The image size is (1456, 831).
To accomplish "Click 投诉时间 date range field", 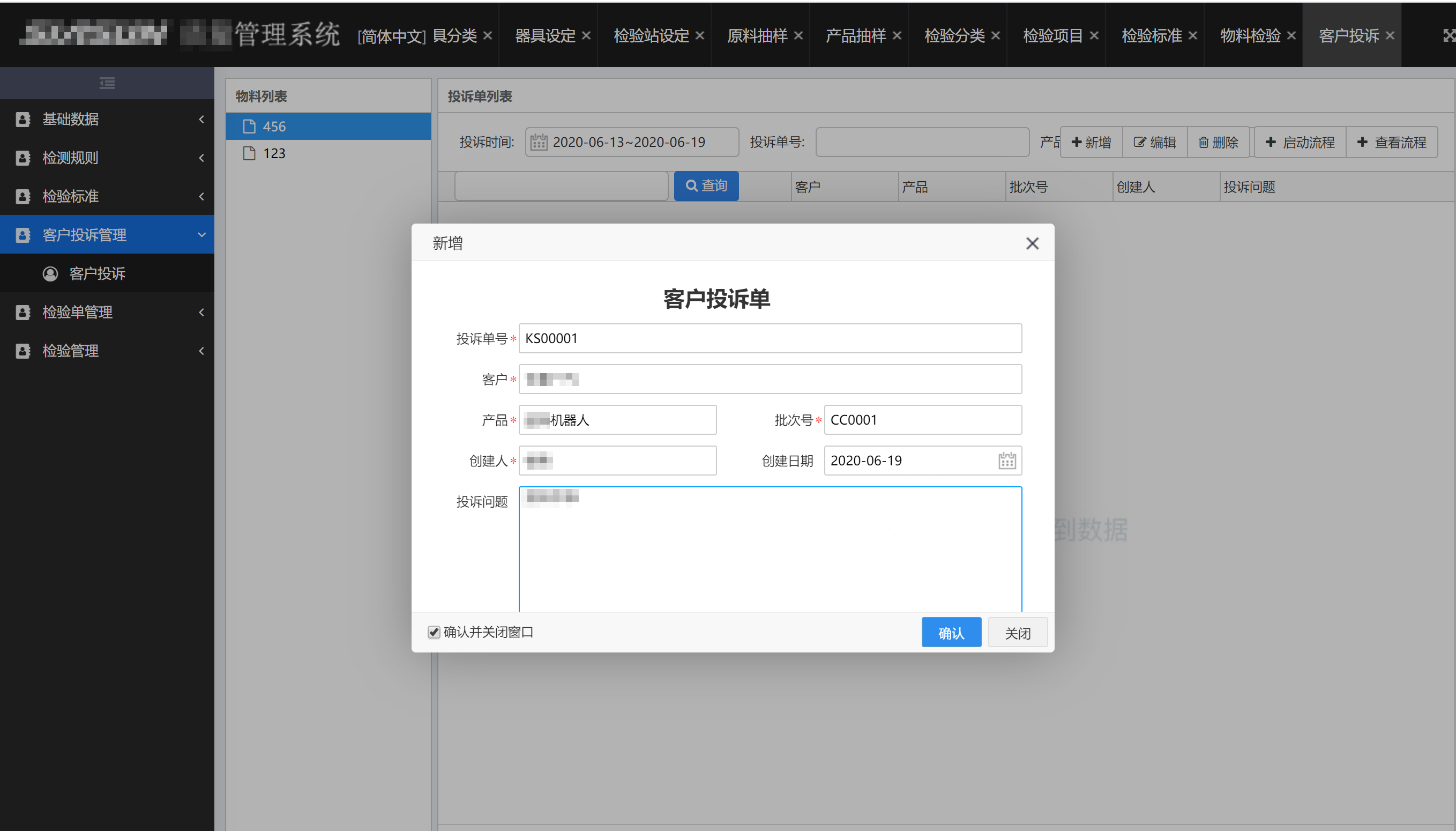I will coord(632,142).
